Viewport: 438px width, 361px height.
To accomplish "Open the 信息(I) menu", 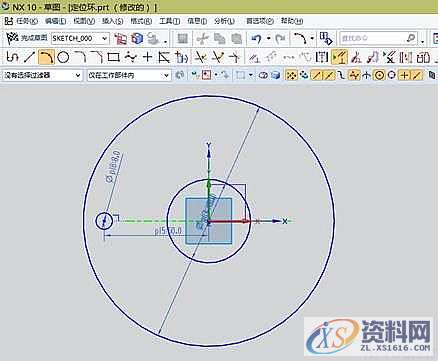I will 197,21.
